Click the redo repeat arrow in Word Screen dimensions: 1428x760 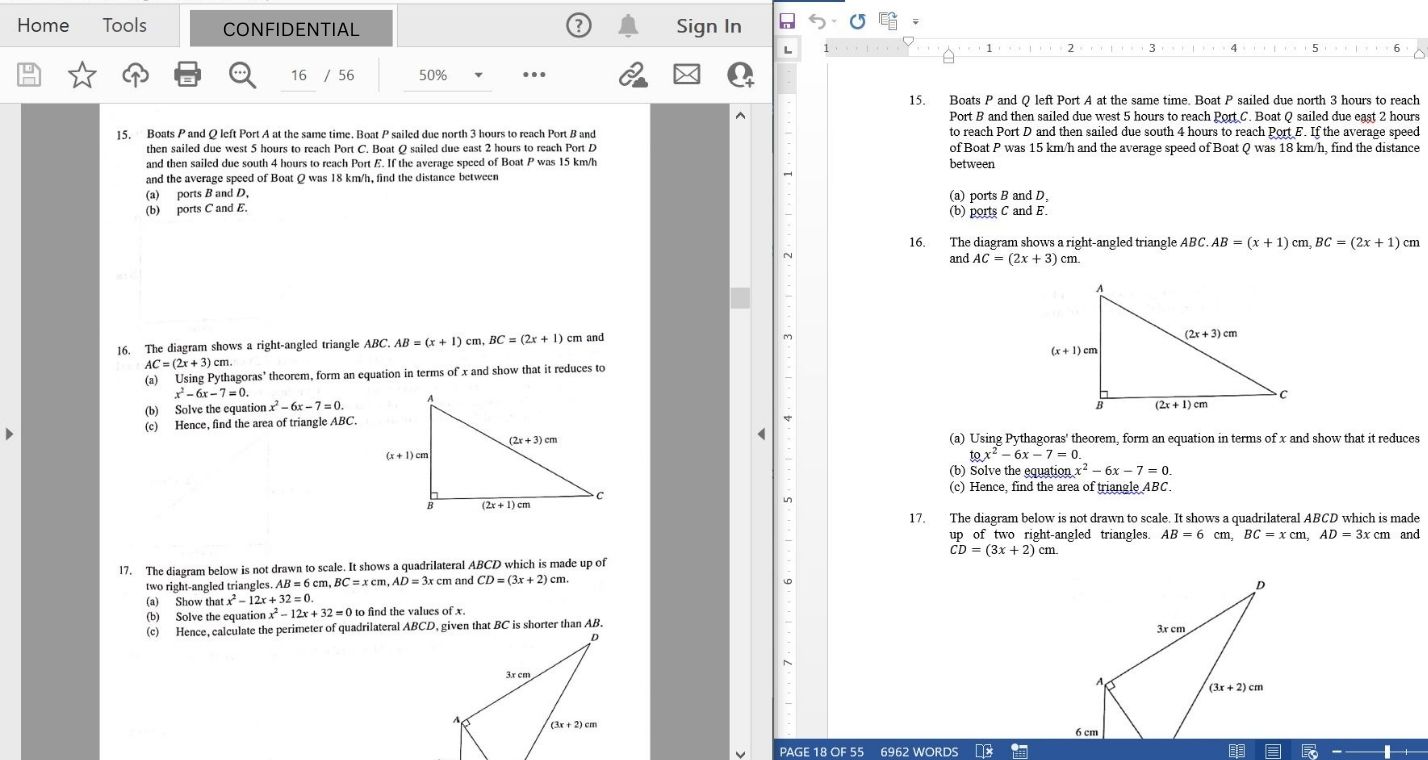coord(858,19)
